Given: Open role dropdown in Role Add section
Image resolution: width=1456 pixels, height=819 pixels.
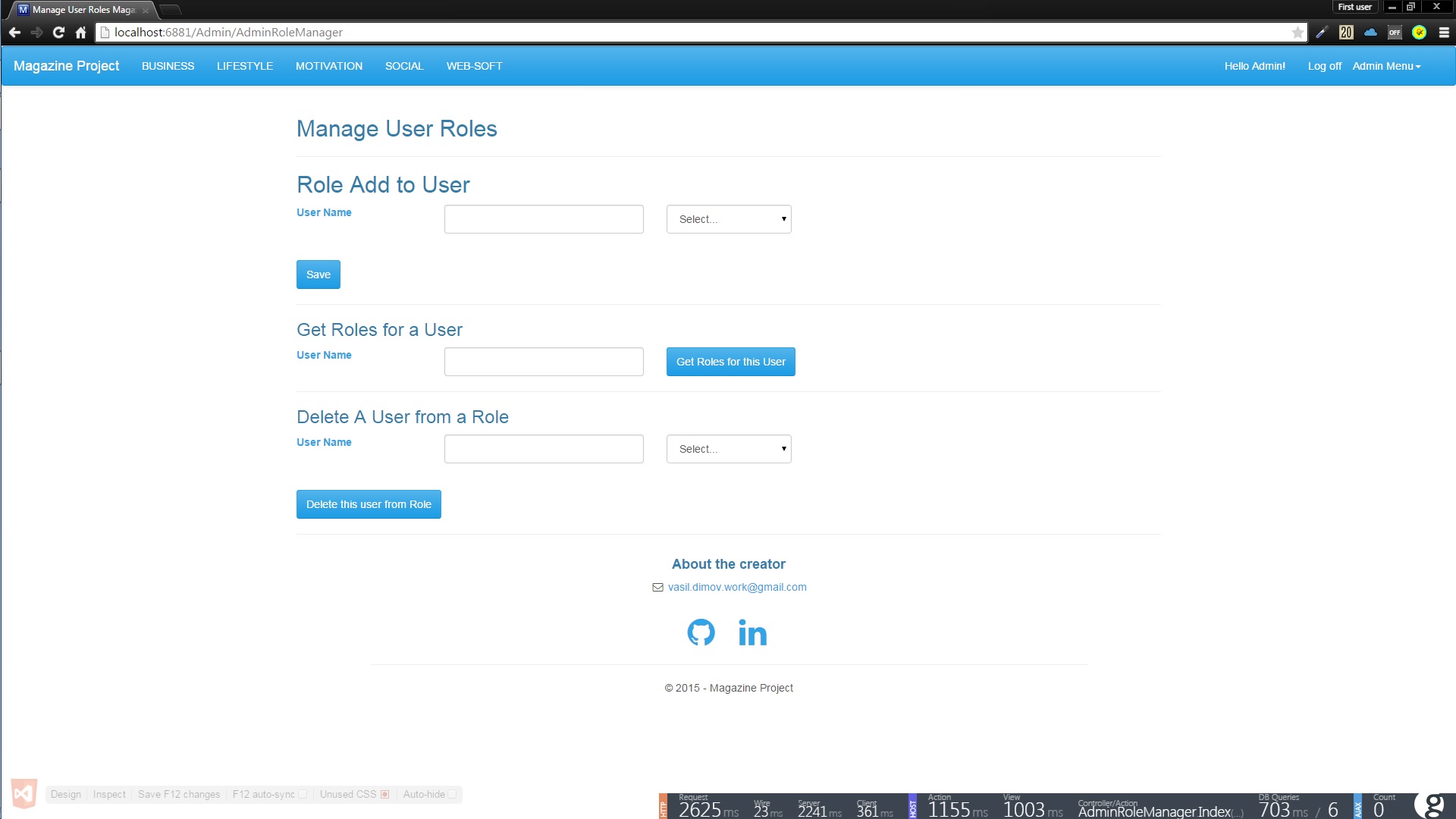Looking at the screenshot, I should [x=729, y=219].
